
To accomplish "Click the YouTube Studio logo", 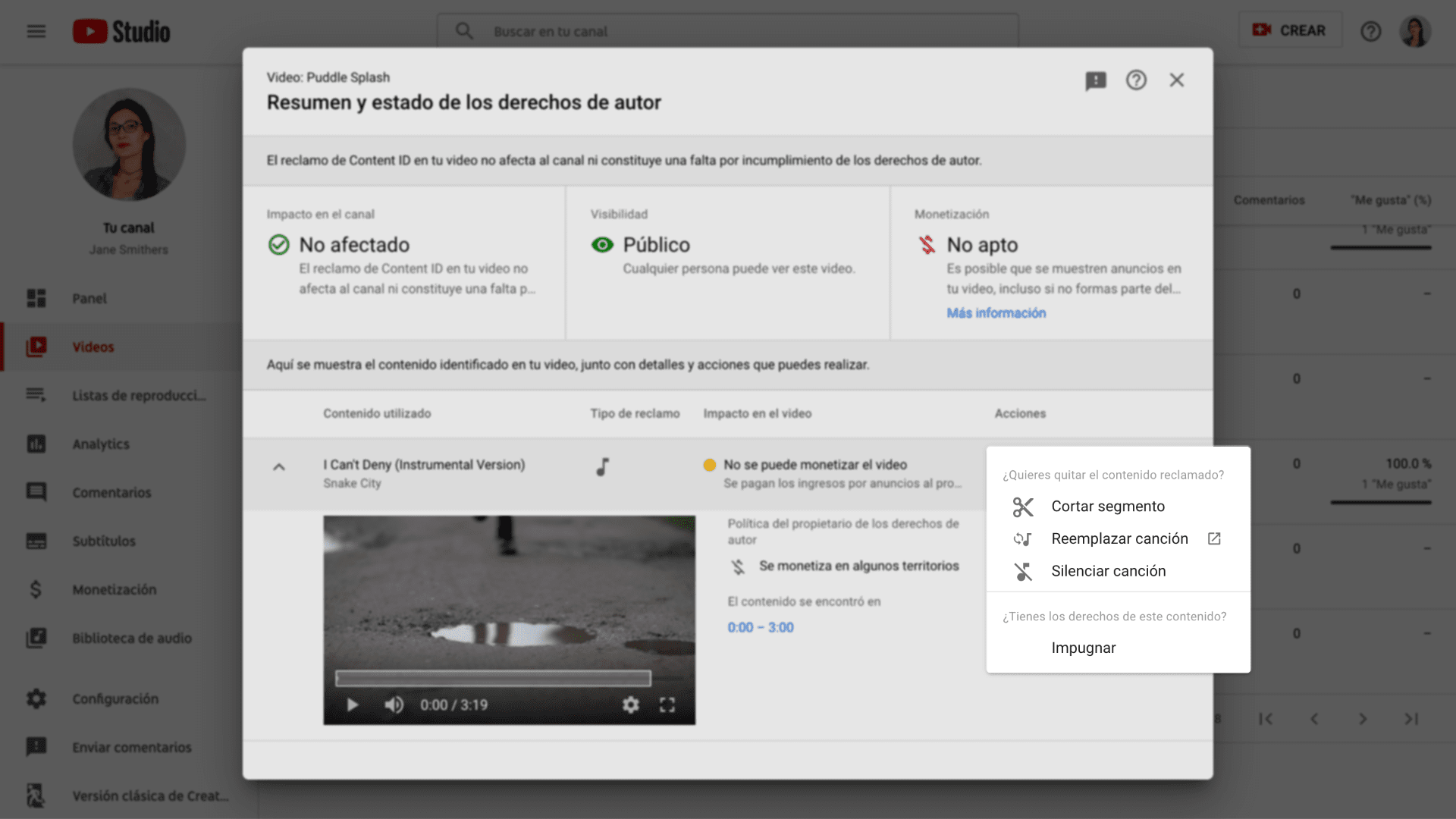I will pyautogui.click(x=121, y=31).
